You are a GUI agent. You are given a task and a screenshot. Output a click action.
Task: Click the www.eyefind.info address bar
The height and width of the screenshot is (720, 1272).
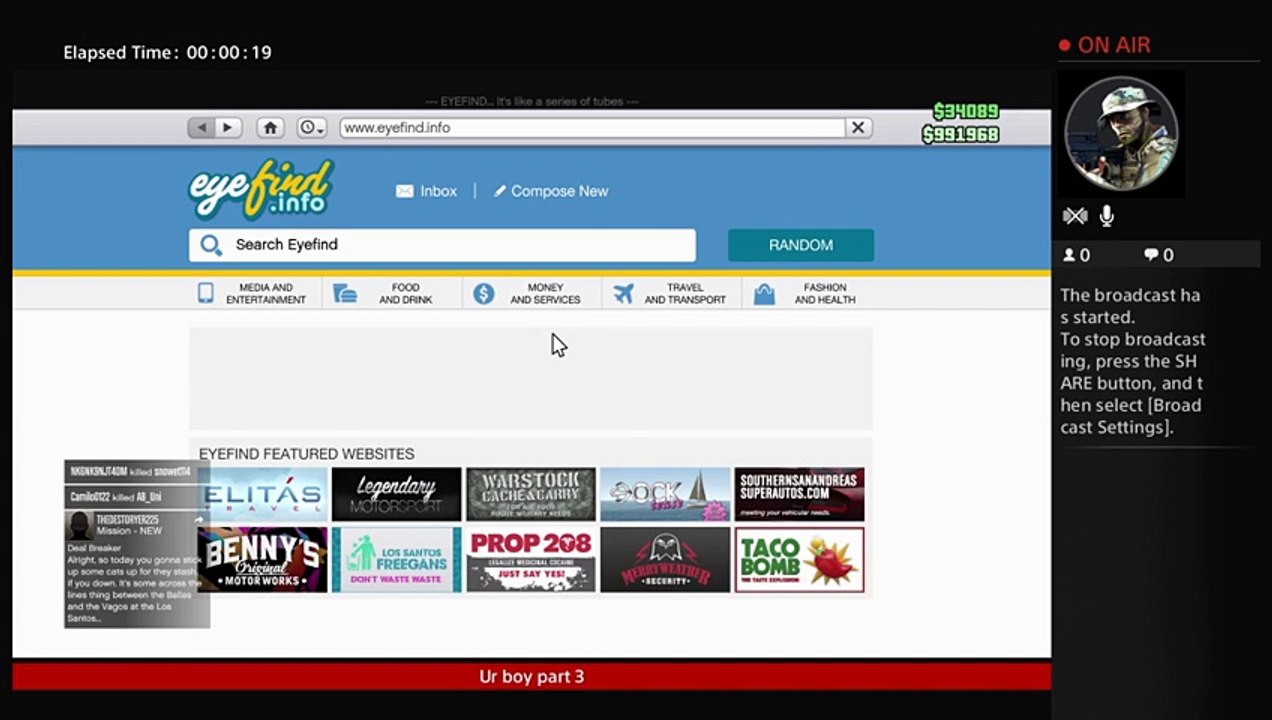coord(592,128)
